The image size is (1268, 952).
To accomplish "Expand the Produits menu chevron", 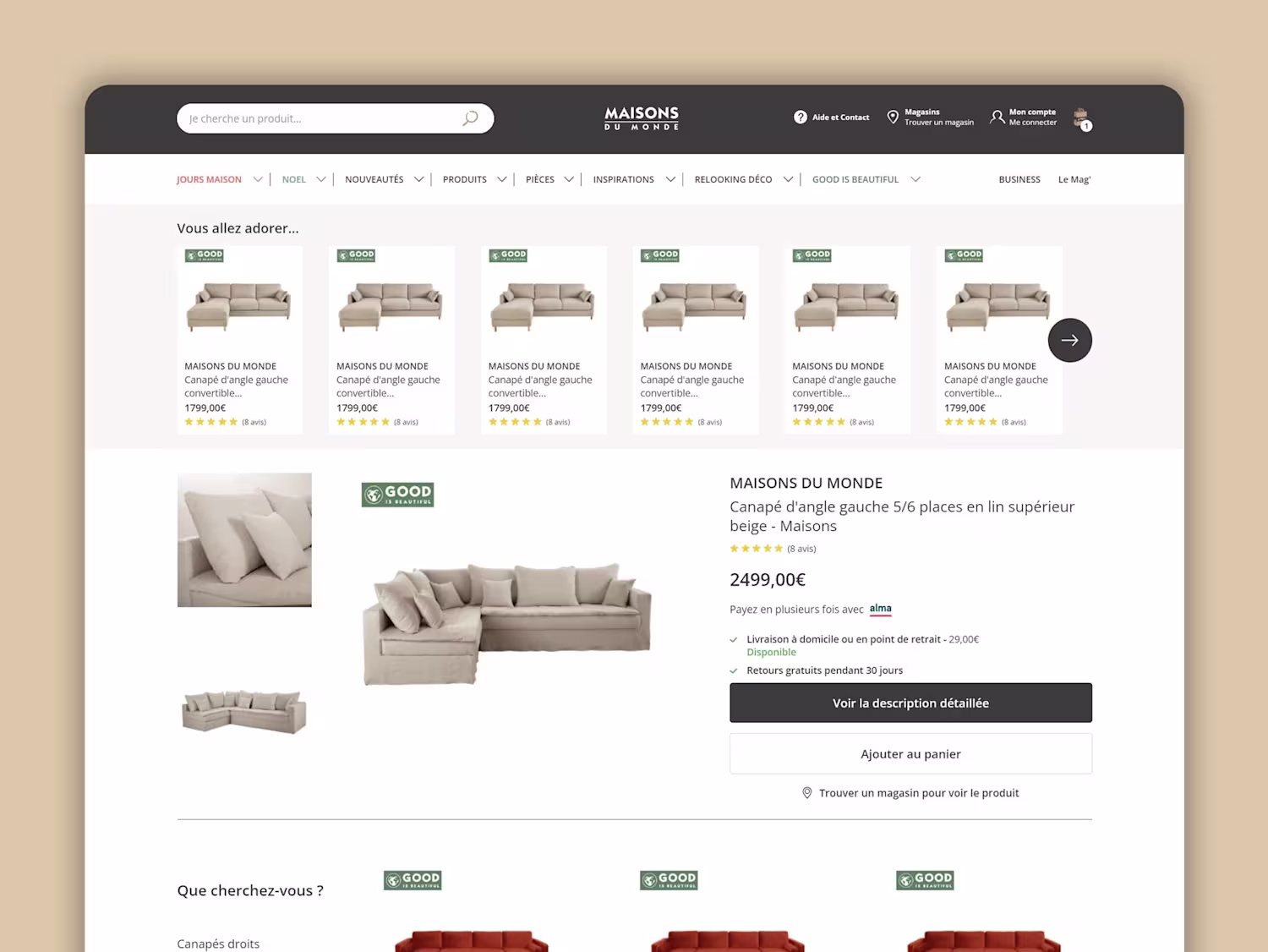I will (x=501, y=179).
